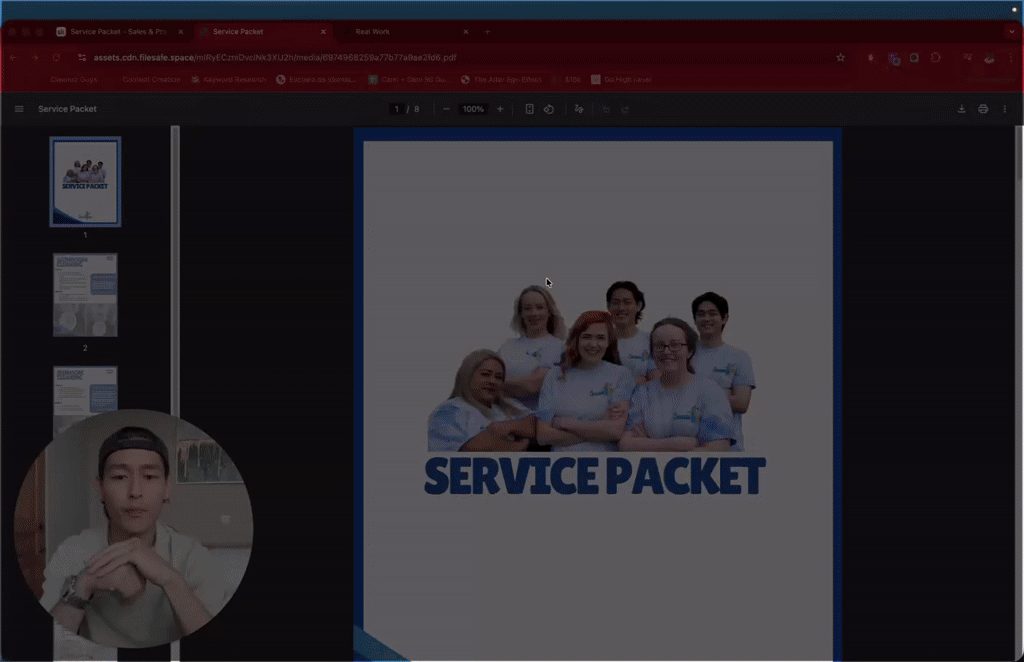Click the Service Packet document title
This screenshot has width=1024, height=662.
tap(67, 109)
